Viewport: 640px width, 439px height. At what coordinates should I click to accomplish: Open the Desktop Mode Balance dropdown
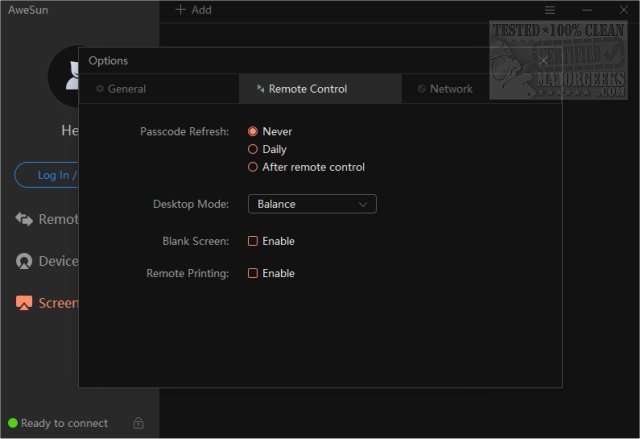(312, 204)
